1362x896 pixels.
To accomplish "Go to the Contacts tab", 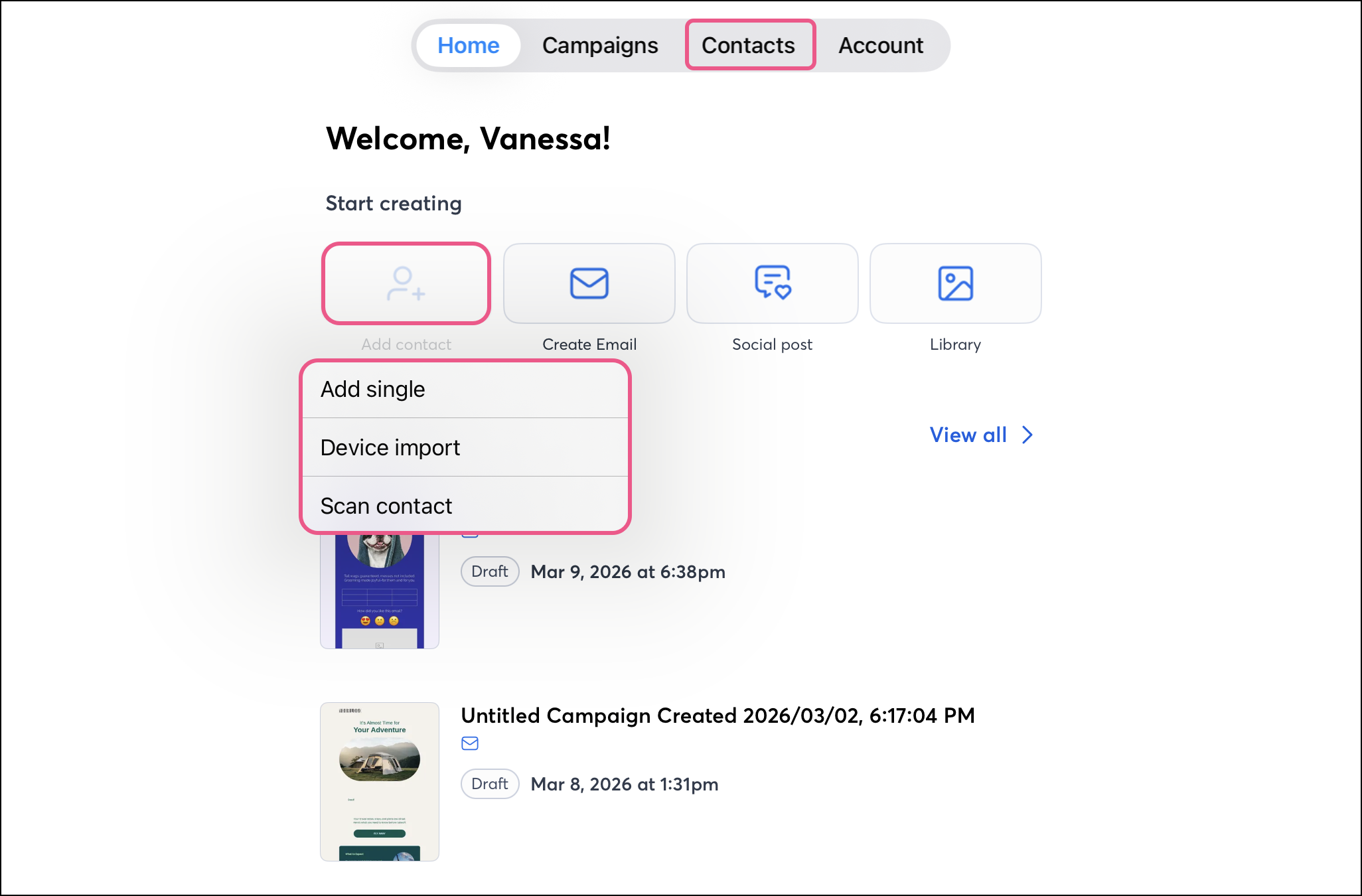I will tap(749, 45).
